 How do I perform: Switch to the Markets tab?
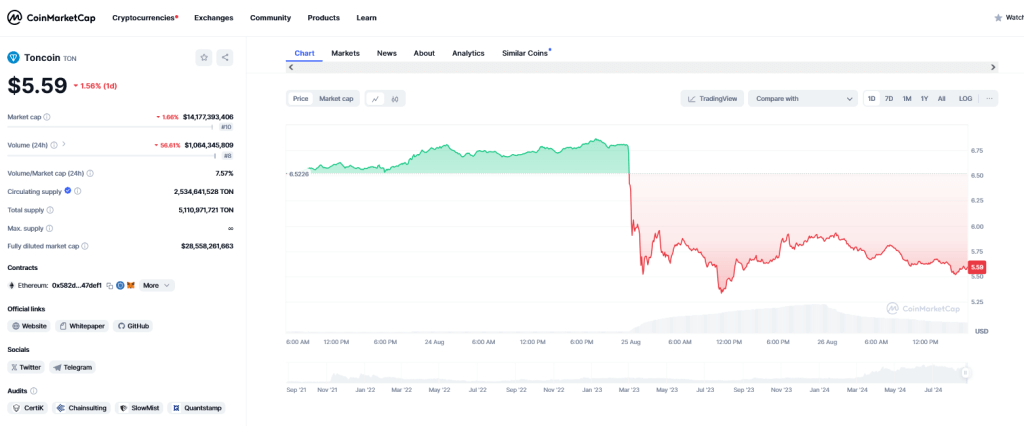pyautogui.click(x=345, y=53)
